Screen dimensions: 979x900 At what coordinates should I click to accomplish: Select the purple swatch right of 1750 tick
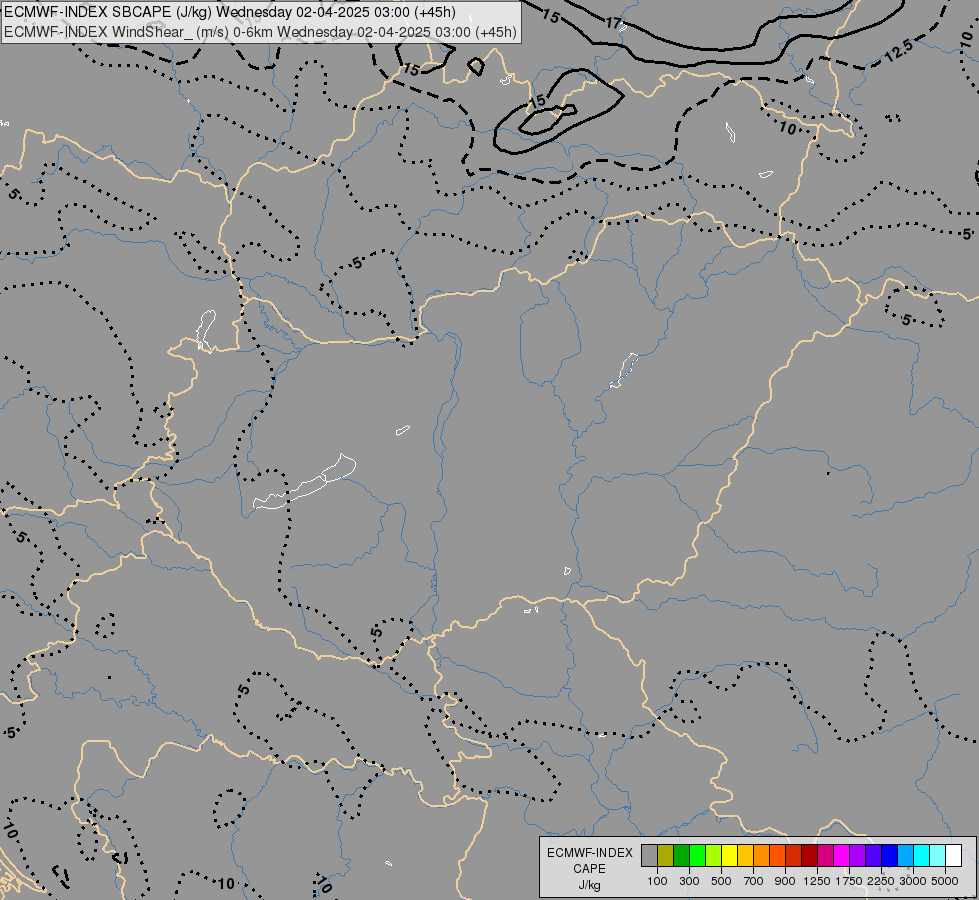857,855
